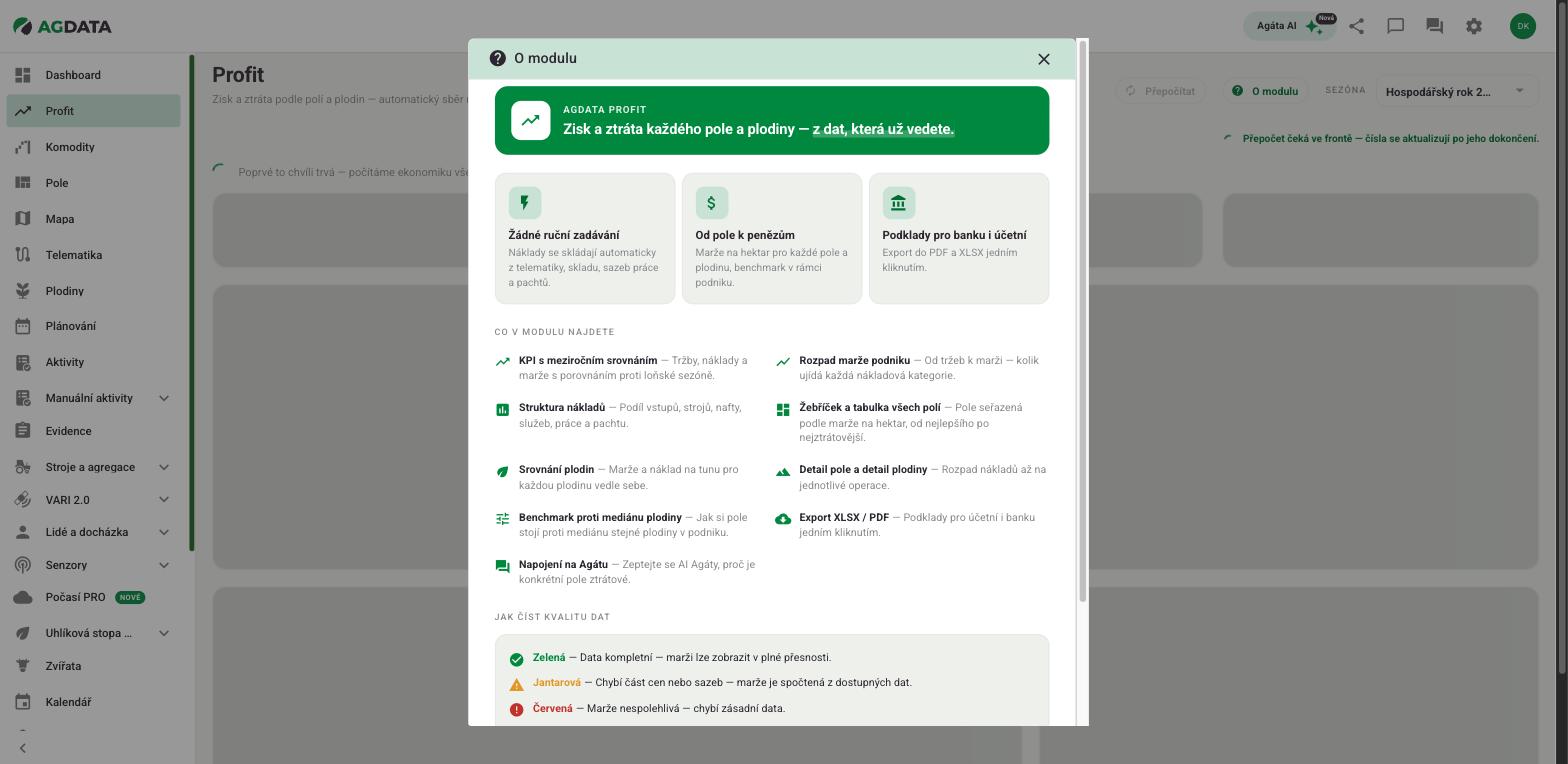
Task: Click the Telematika sidebar icon
Action: 23,255
